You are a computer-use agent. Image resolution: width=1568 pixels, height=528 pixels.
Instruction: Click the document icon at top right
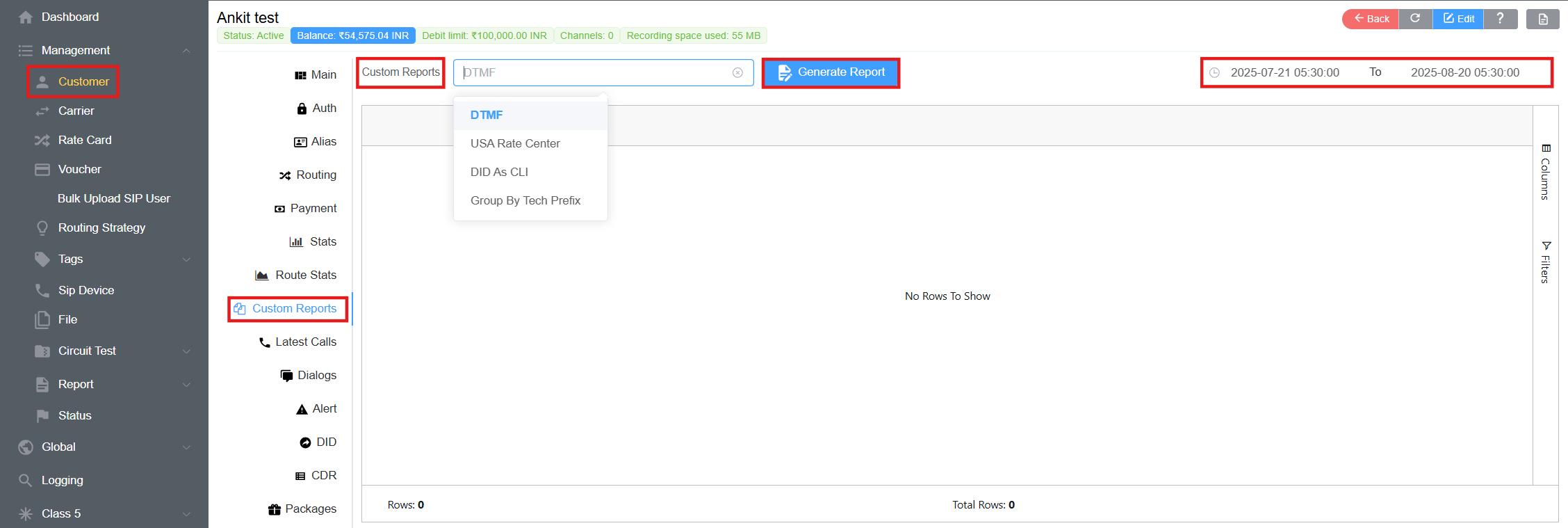tap(1542, 19)
